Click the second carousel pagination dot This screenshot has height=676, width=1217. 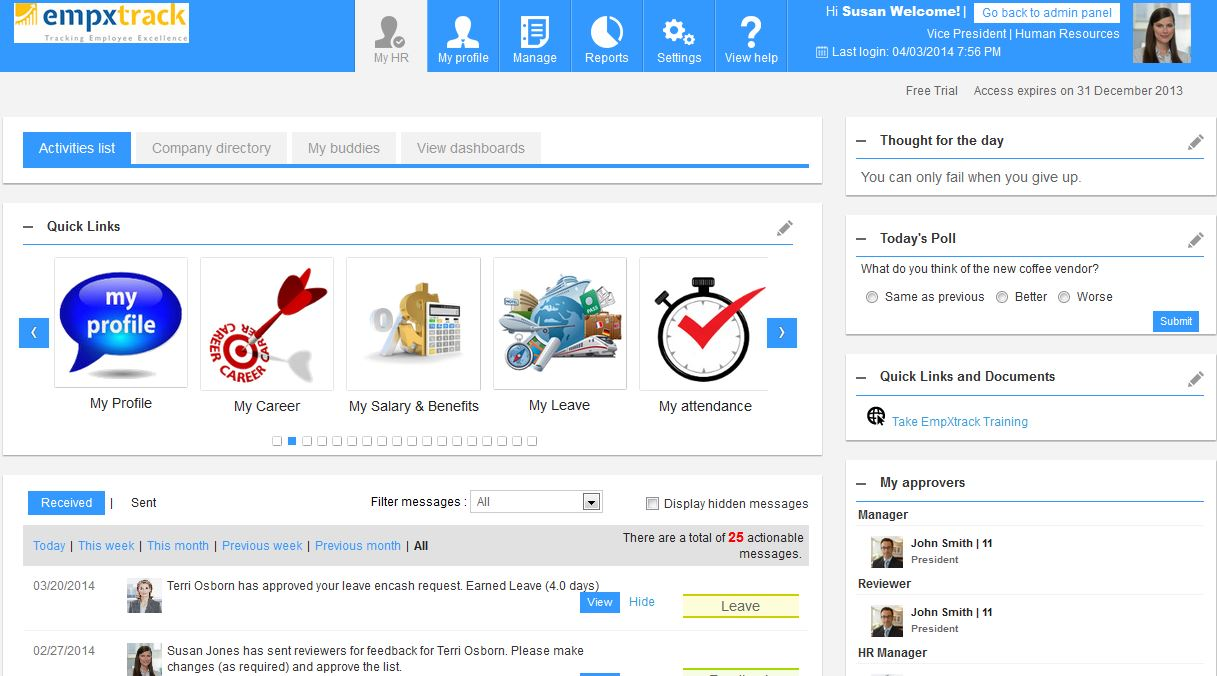(290, 440)
